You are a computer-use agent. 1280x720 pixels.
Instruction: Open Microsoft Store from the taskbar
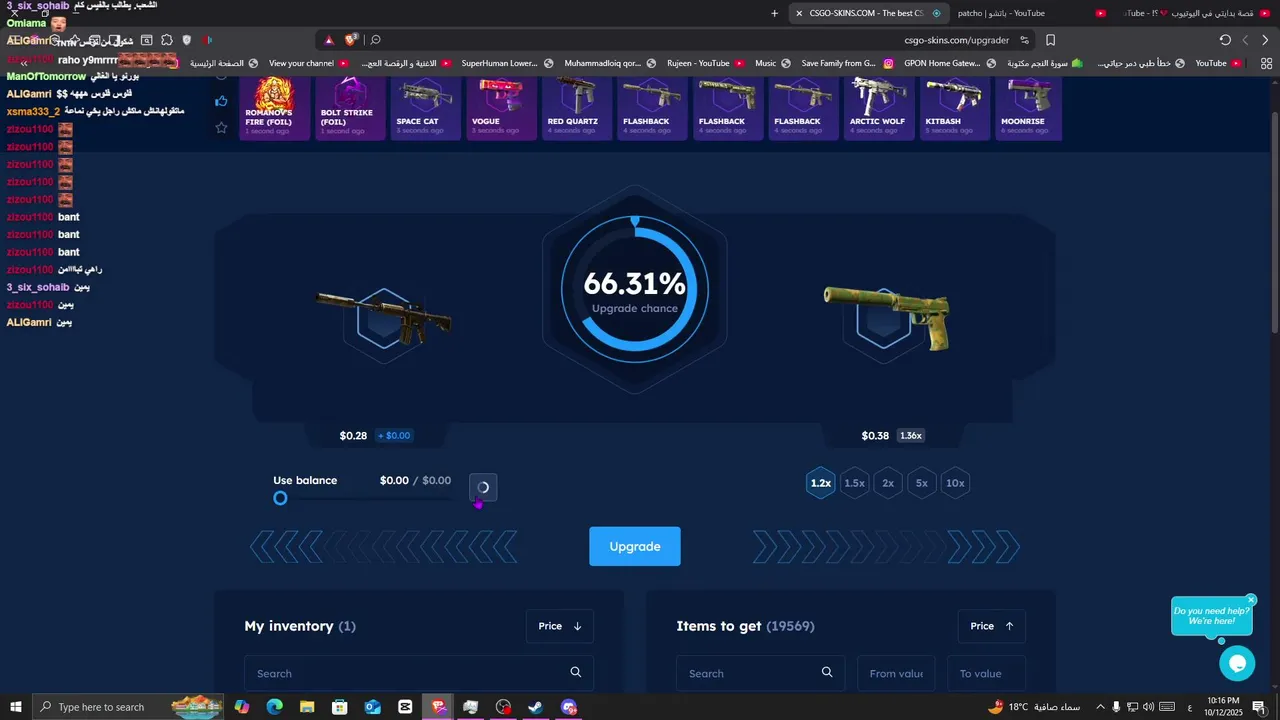tap(340, 707)
